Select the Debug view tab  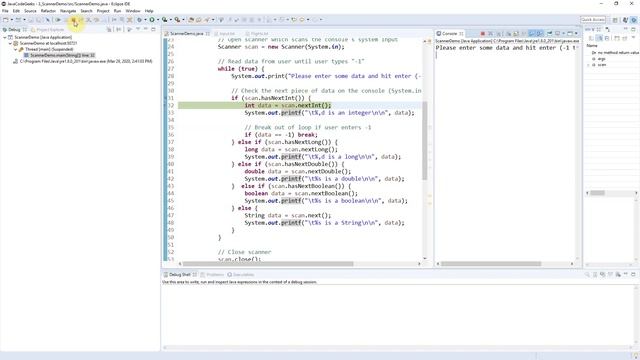click(14, 29)
